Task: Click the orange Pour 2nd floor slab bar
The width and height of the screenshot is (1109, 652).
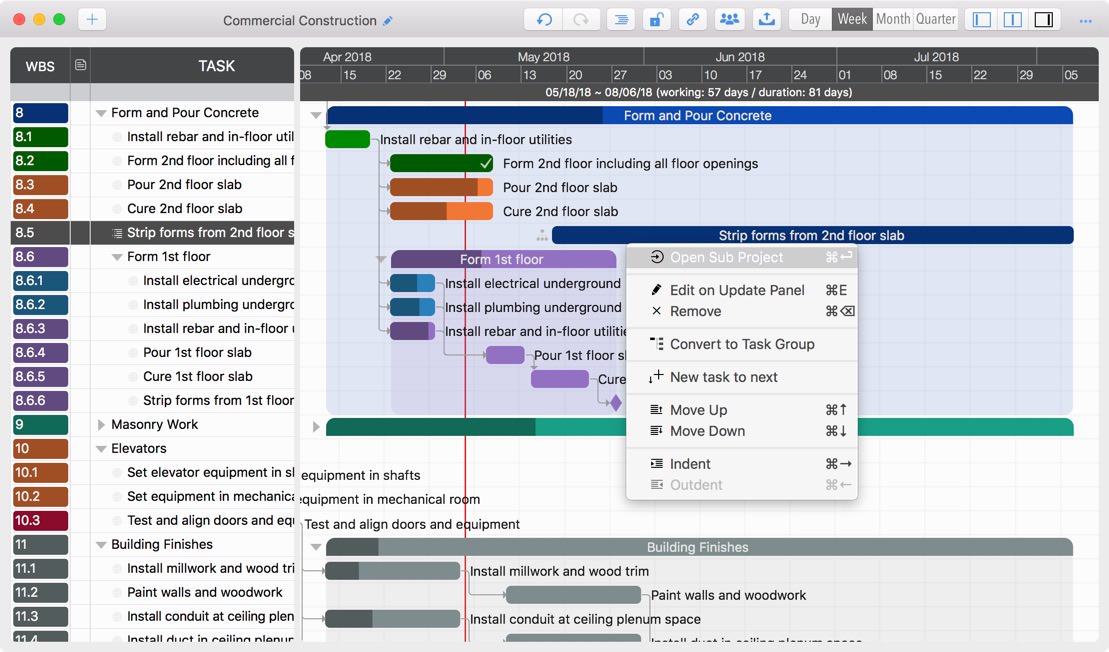Action: (440, 187)
